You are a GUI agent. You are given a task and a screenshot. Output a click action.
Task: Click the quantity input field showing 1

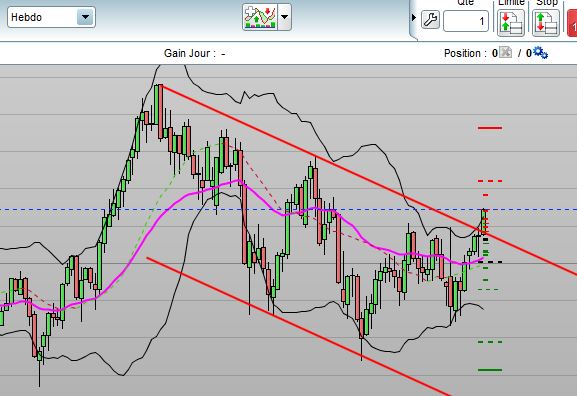[466, 21]
